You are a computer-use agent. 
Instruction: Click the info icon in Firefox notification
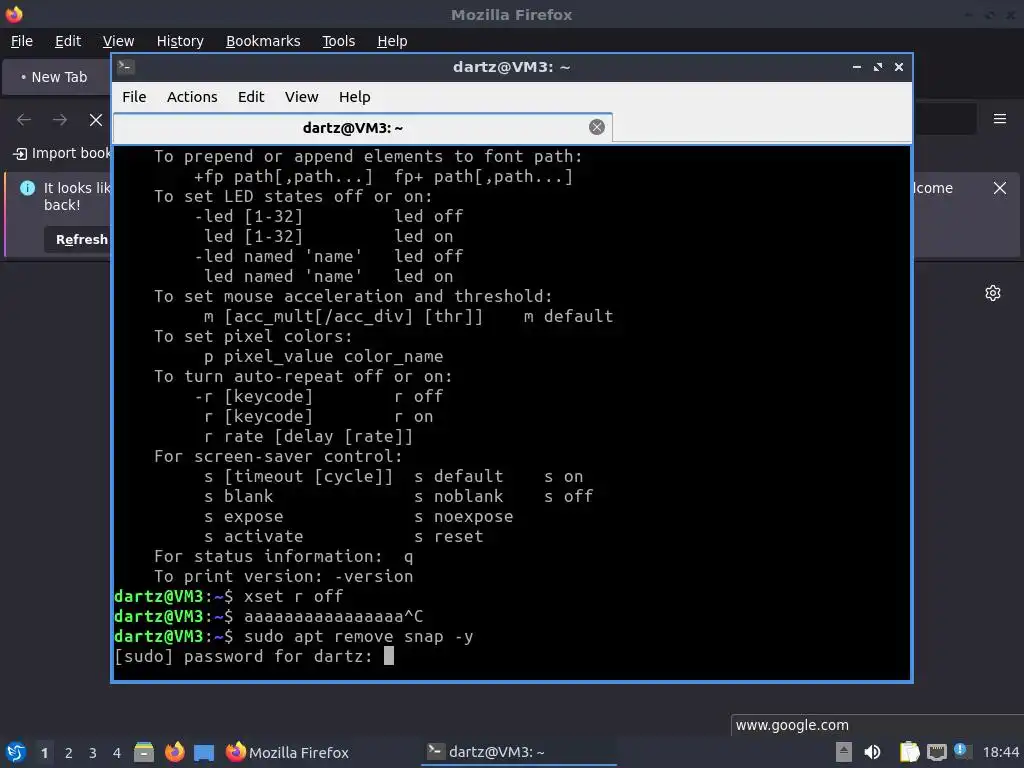click(27, 188)
